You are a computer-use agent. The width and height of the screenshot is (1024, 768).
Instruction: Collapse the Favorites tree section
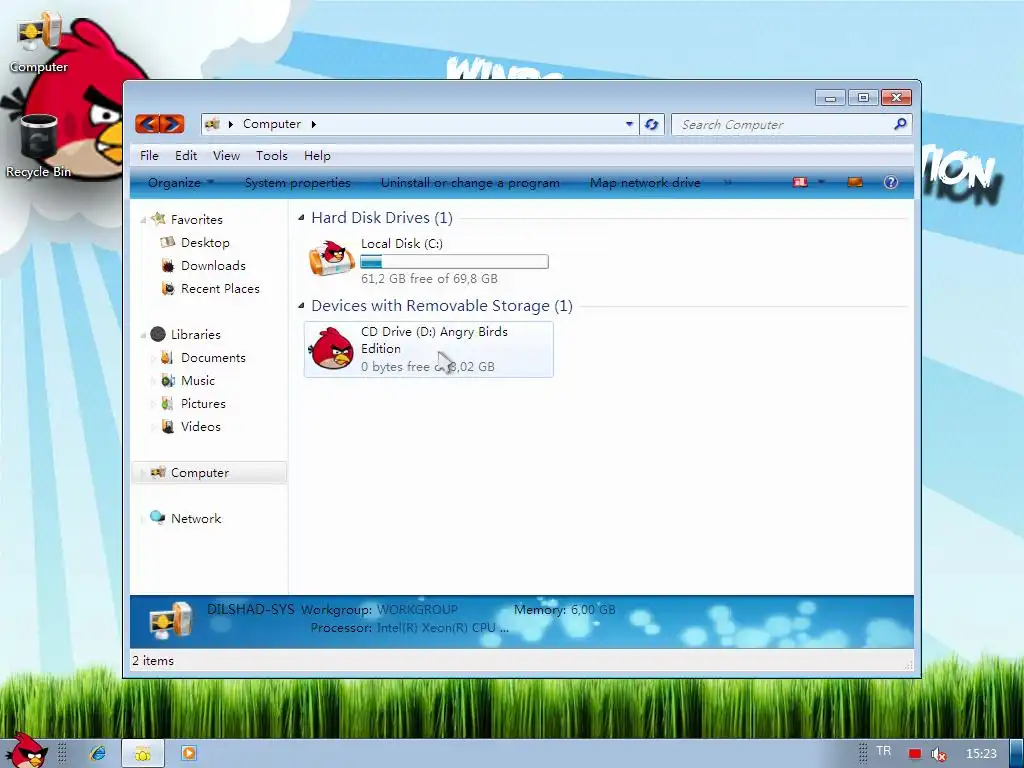tap(143, 220)
